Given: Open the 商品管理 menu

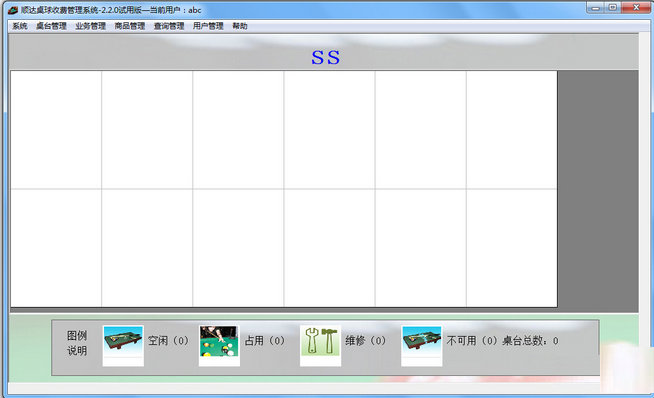Looking at the screenshot, I should pyautogui.click(x=130, y=26).
